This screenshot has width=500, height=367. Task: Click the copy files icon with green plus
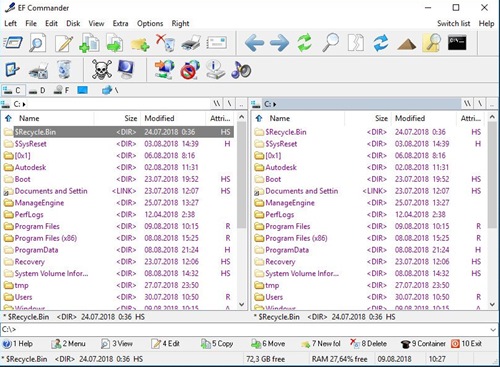(89, 43)
